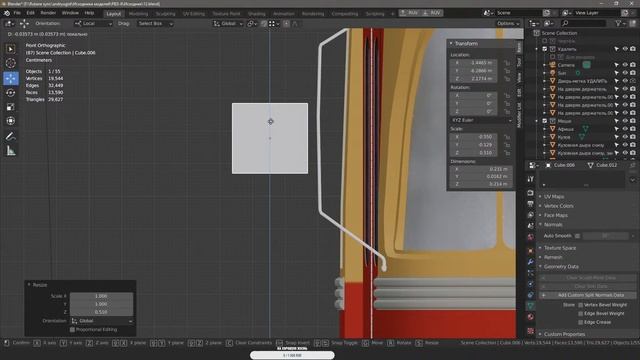Image resolution: width=640 pixels, height=360 pixels.
Task: Open the Physics properties tab icon
Action: 530,284
